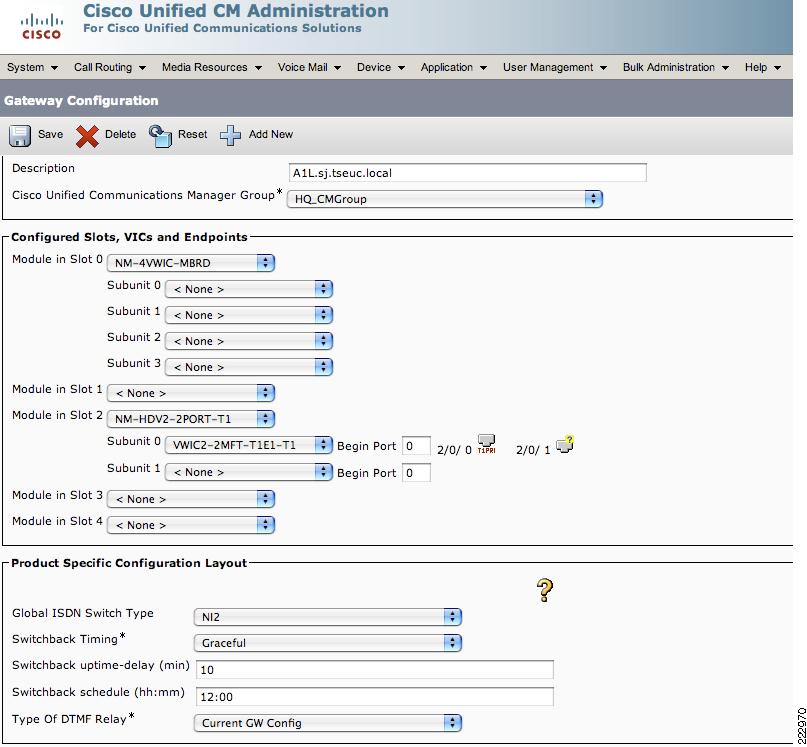Click the red X Delete icon
The height and width of the screenshot is (747, 807).
tap(87, 137)
